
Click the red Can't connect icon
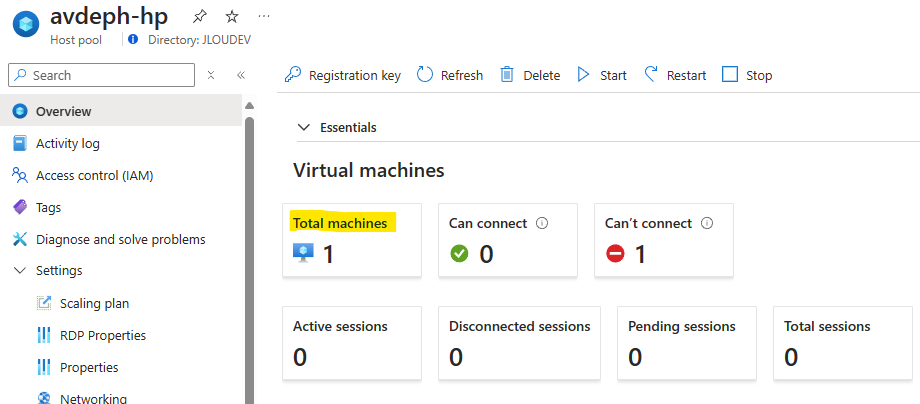tap(615, 254)
